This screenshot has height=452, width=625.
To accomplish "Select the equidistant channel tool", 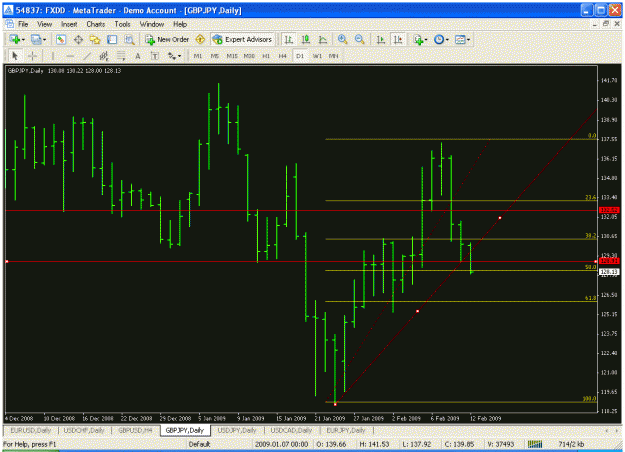I will [x=104, y=56].
